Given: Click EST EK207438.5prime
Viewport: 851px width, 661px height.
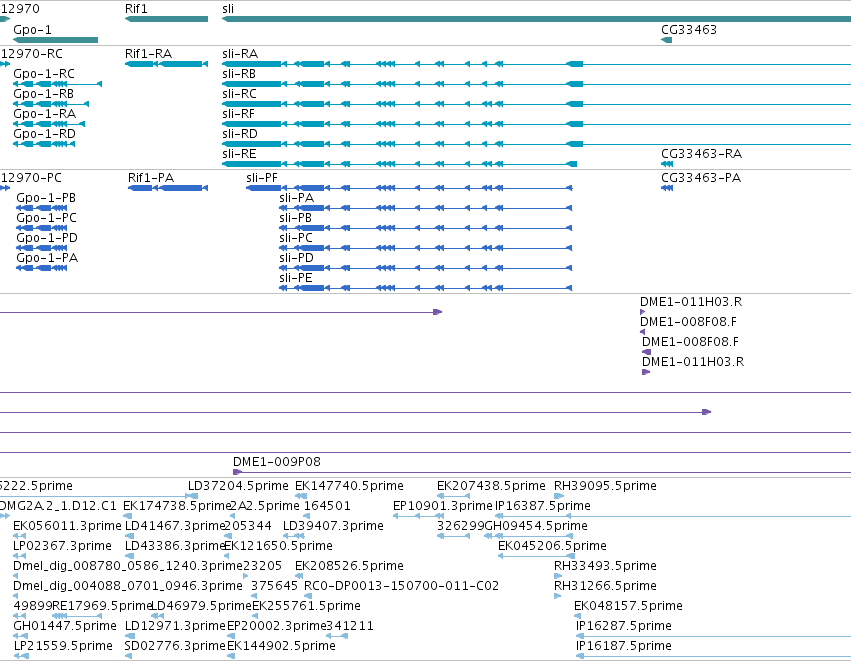Looking at the screenshot, I should coord(491,486).
